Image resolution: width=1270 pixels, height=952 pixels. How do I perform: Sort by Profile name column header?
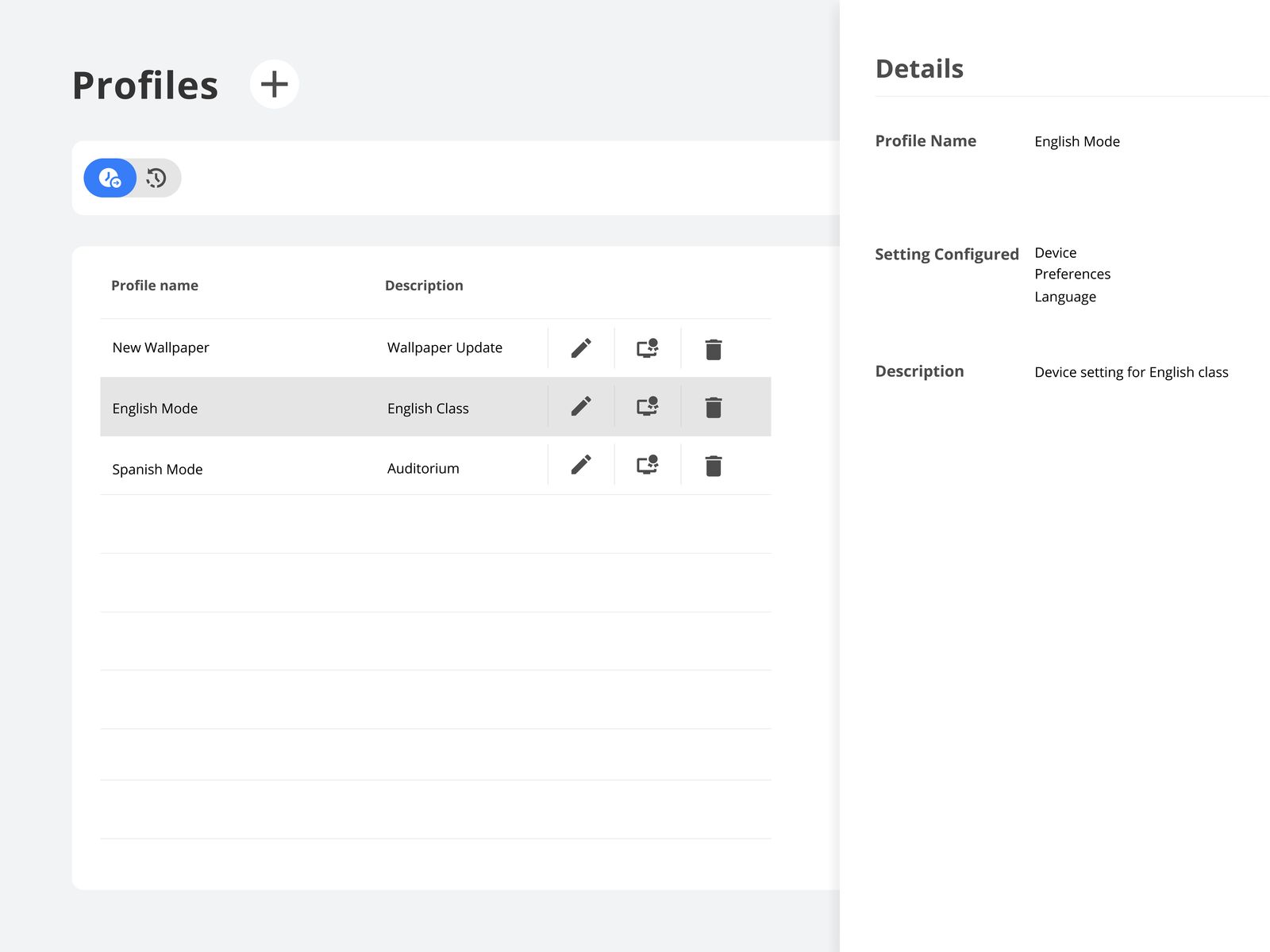pos(155,286)
